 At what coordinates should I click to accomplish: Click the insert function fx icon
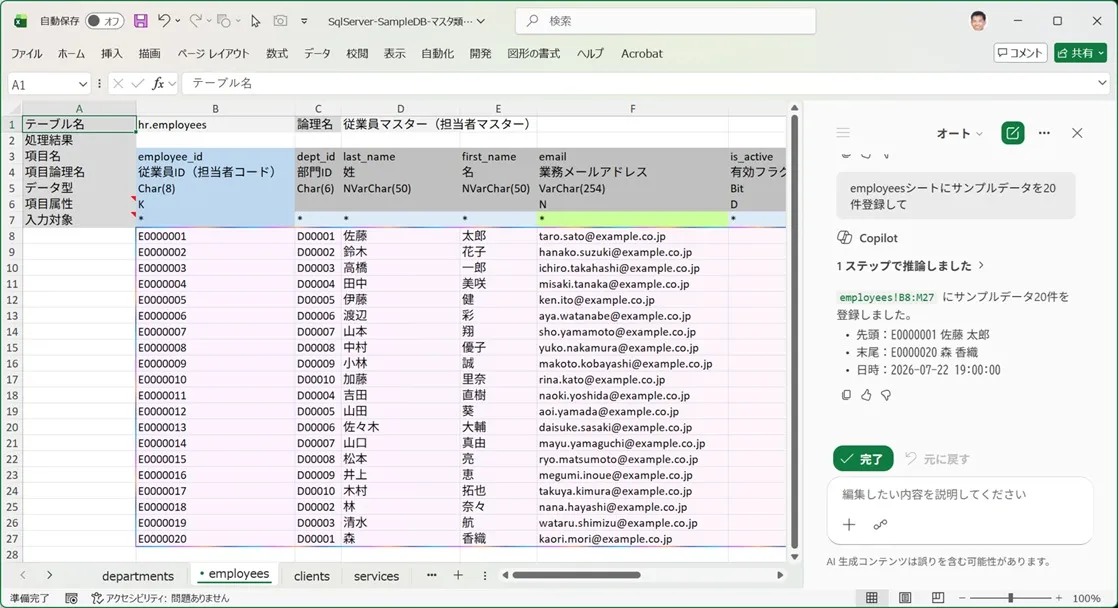pyautogui.click(x=158, y=83)
